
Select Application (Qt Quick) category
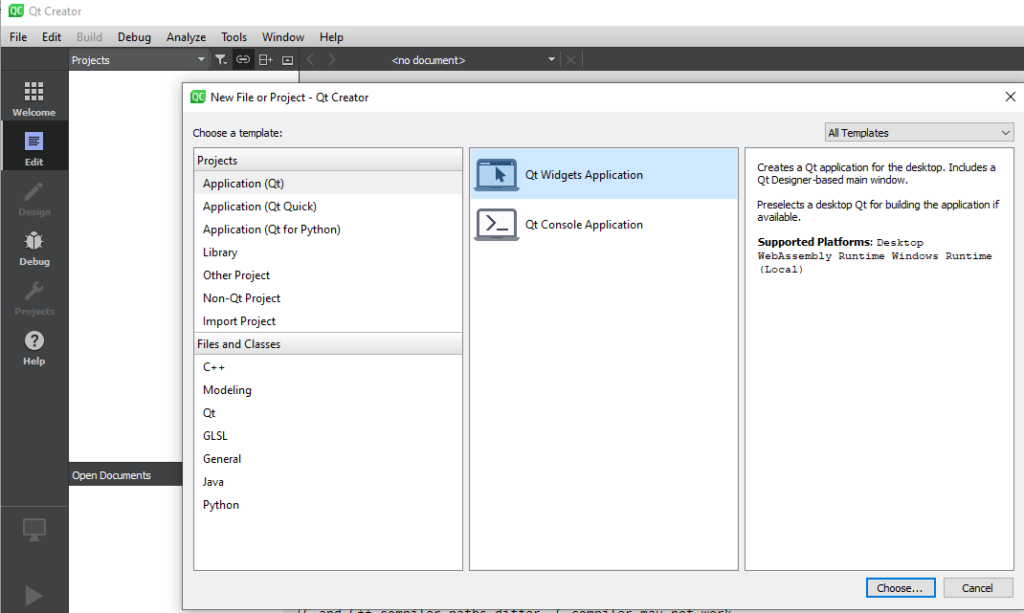pos(328,206)
